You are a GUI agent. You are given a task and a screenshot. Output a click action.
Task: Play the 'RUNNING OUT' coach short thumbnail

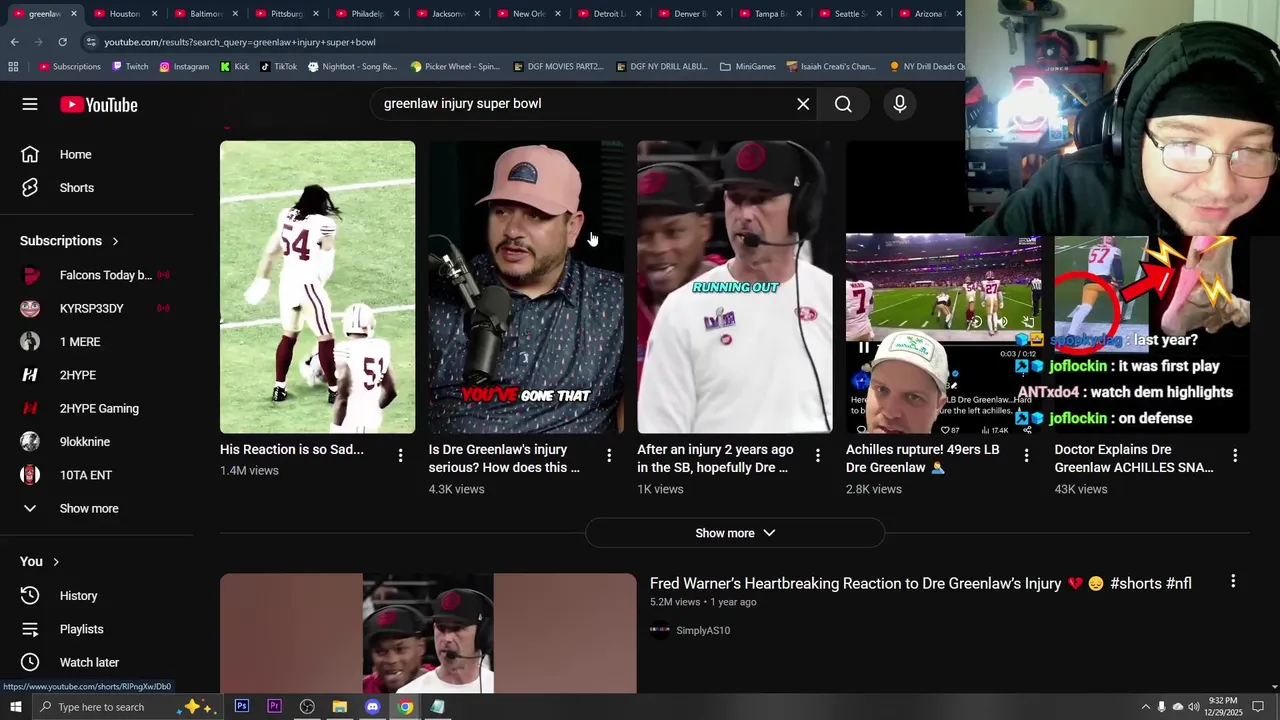click(735, 287)
